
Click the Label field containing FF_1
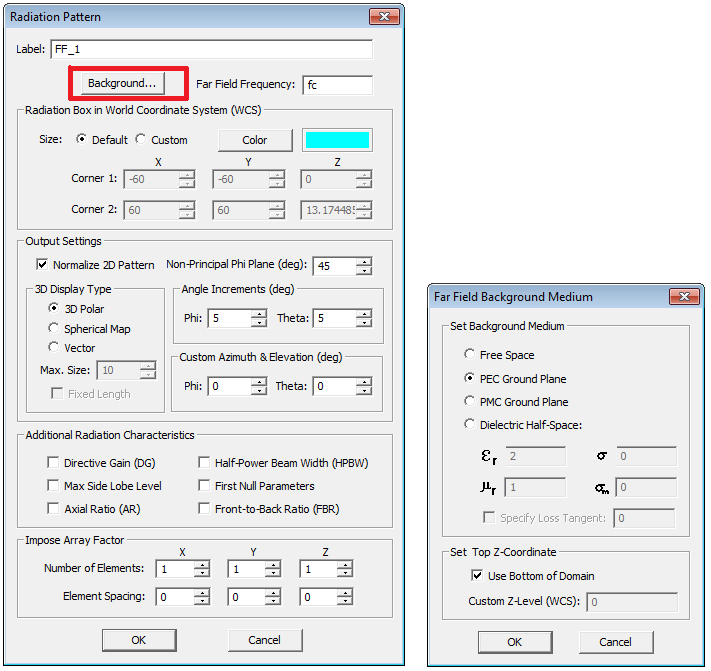211,49
